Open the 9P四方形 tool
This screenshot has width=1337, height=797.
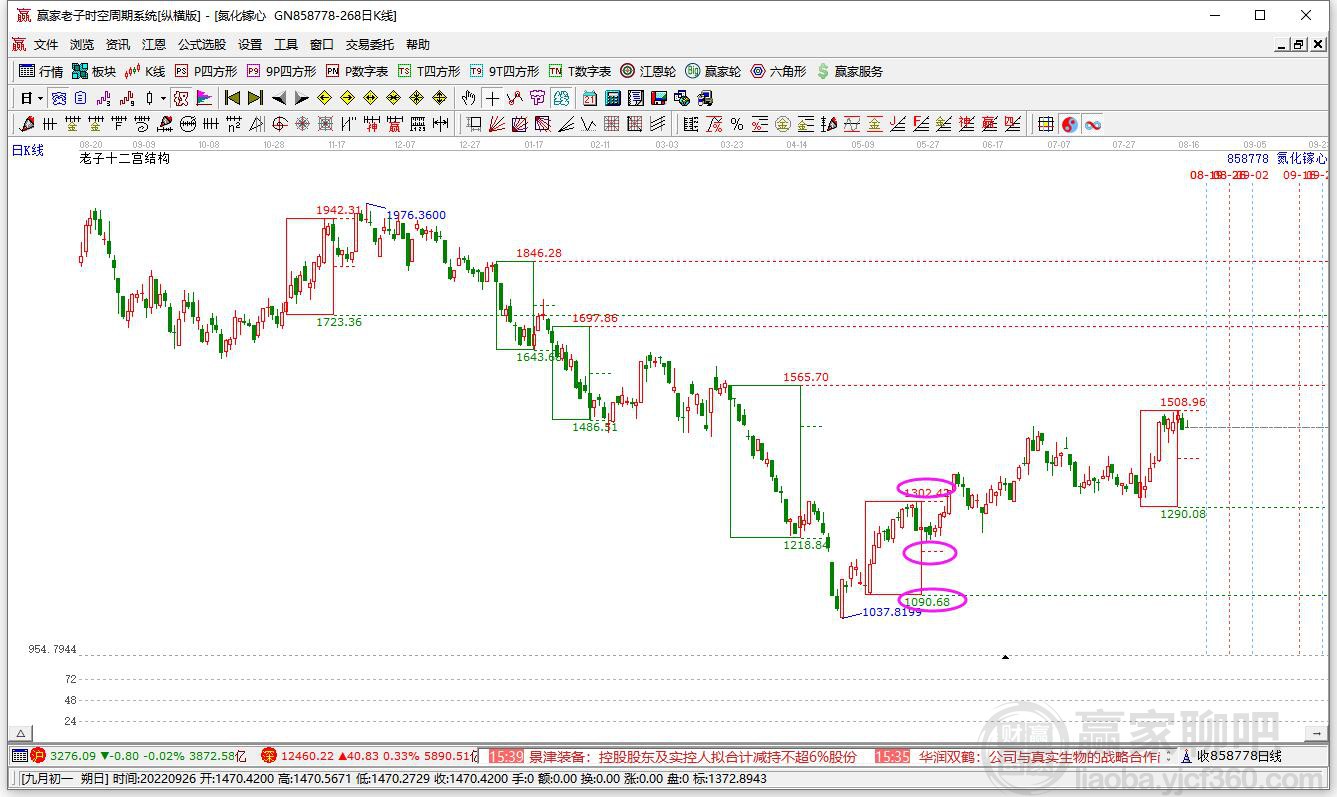(x=281, y=71)
